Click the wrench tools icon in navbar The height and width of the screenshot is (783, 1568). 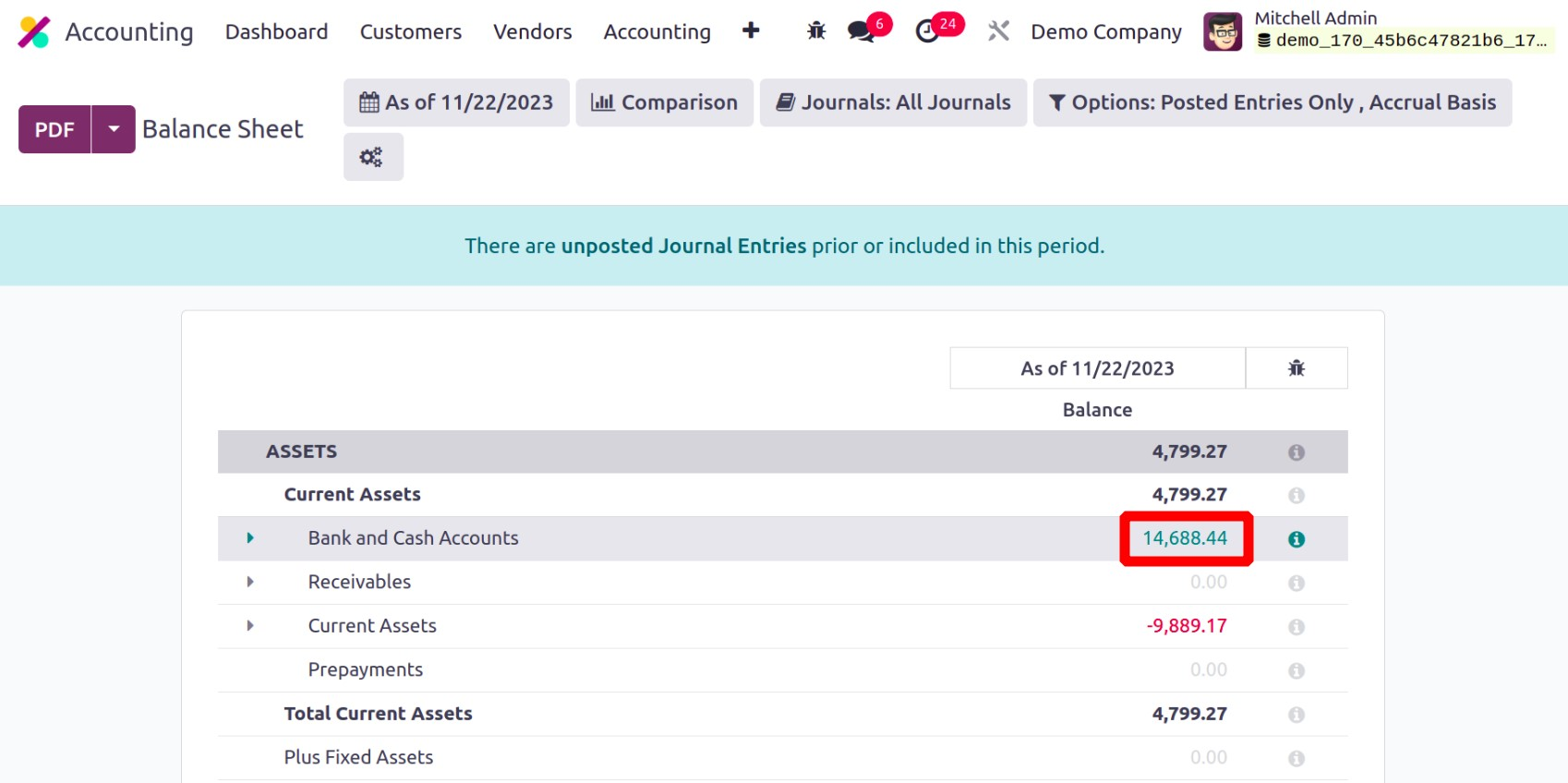point(998,31)
